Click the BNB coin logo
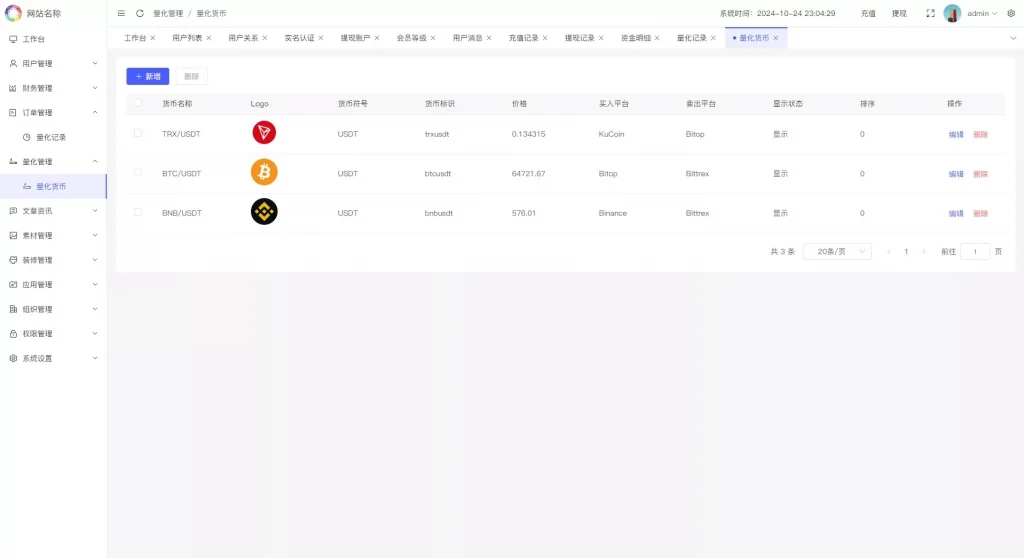This screenshot has height=558, width=1024. point(264,212)
